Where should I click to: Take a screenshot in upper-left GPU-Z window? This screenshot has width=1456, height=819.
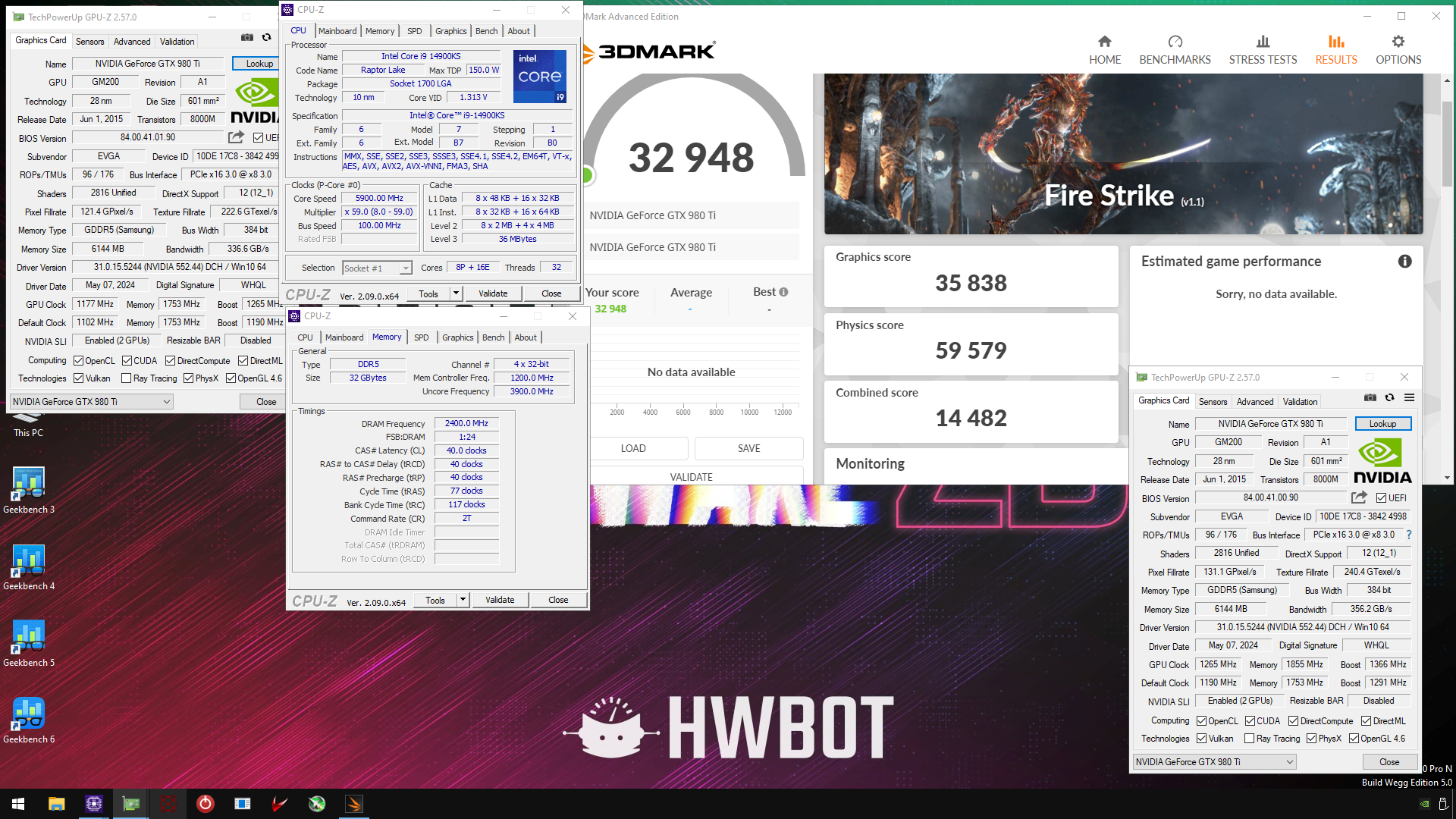[x=247, y=37]
